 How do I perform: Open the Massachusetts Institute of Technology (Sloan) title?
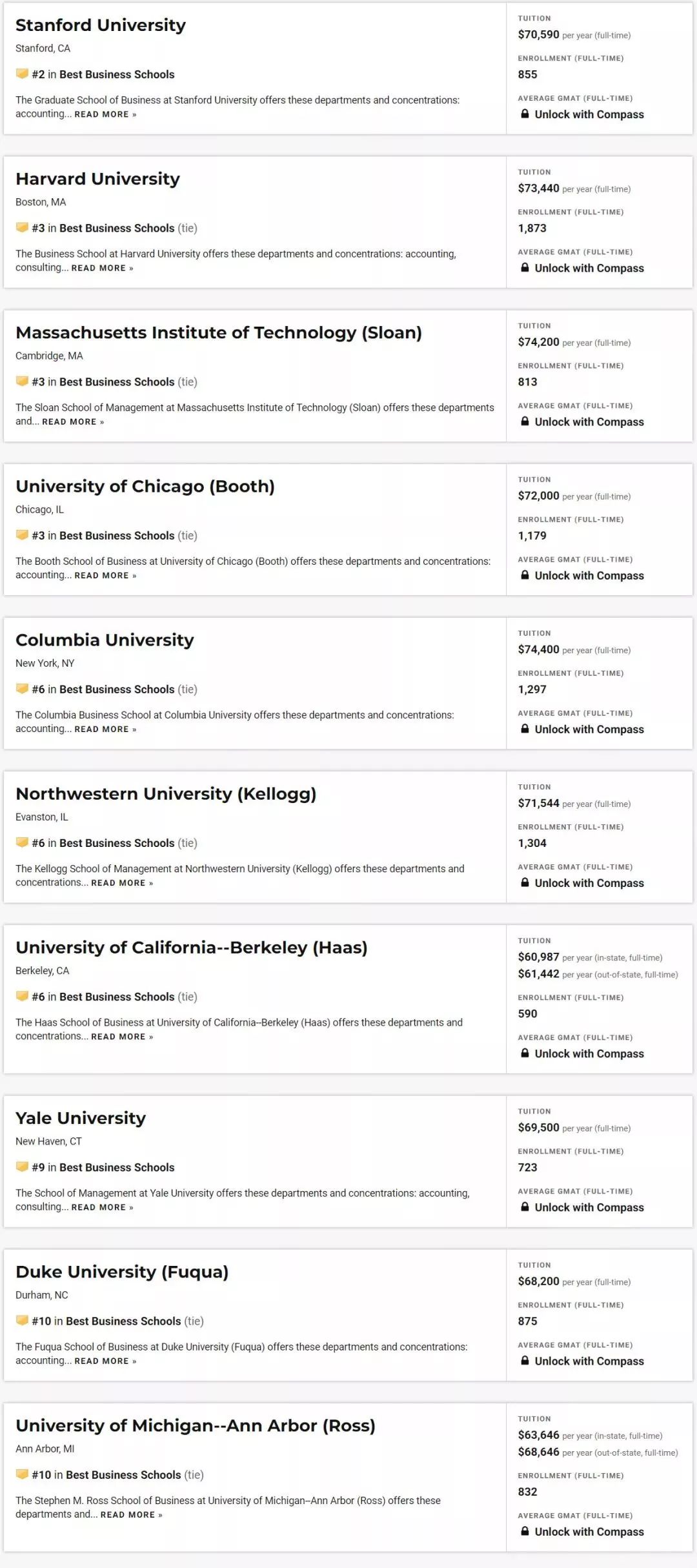(219, 332)
